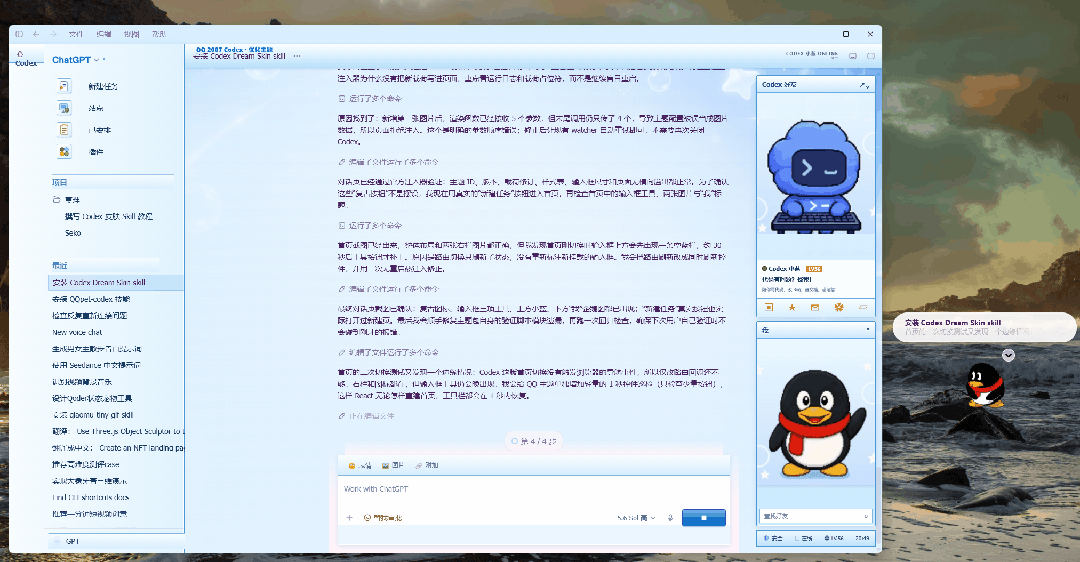The height and width of the screenshot is (562, 1080).
Task: Click the blue stop generation button
Action: point(704,518)
